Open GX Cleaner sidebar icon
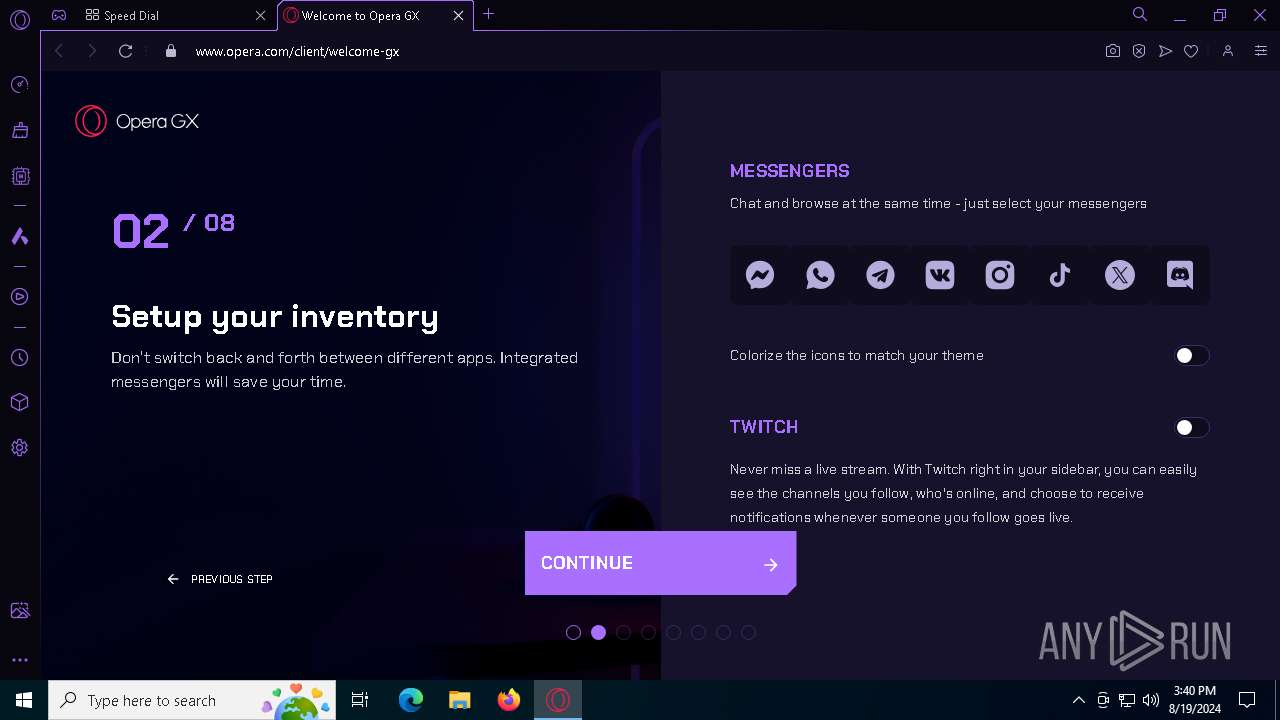Viewport: 1280px width, 720px height. click(19, 130)
